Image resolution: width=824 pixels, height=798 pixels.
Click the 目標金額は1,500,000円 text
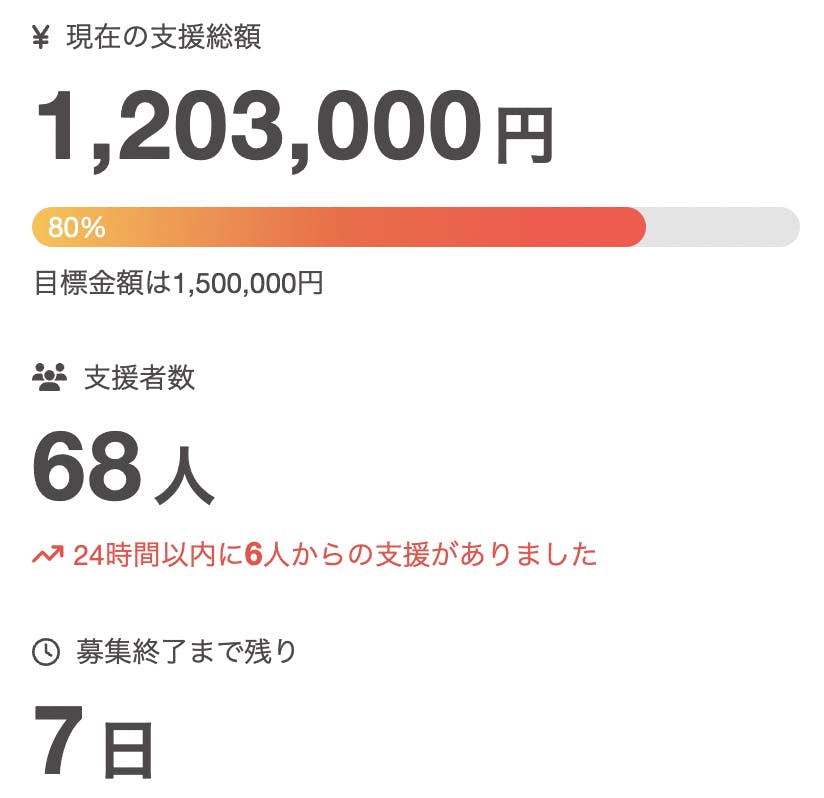point(179,283)
